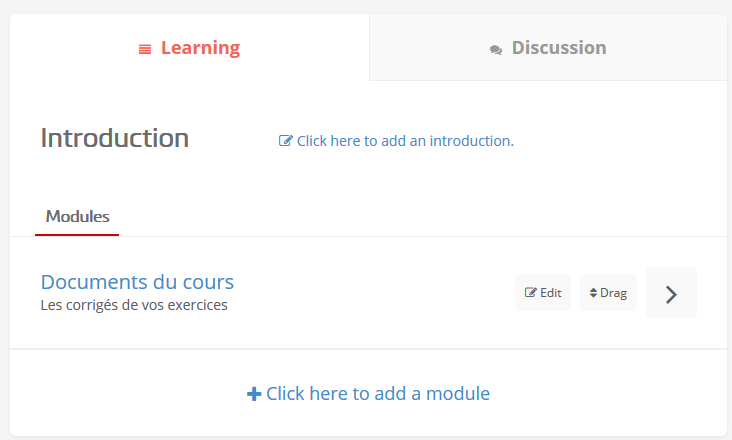Click here to add a module
The height and width of the screenshot is (440, 732).
tap(368, 394)
